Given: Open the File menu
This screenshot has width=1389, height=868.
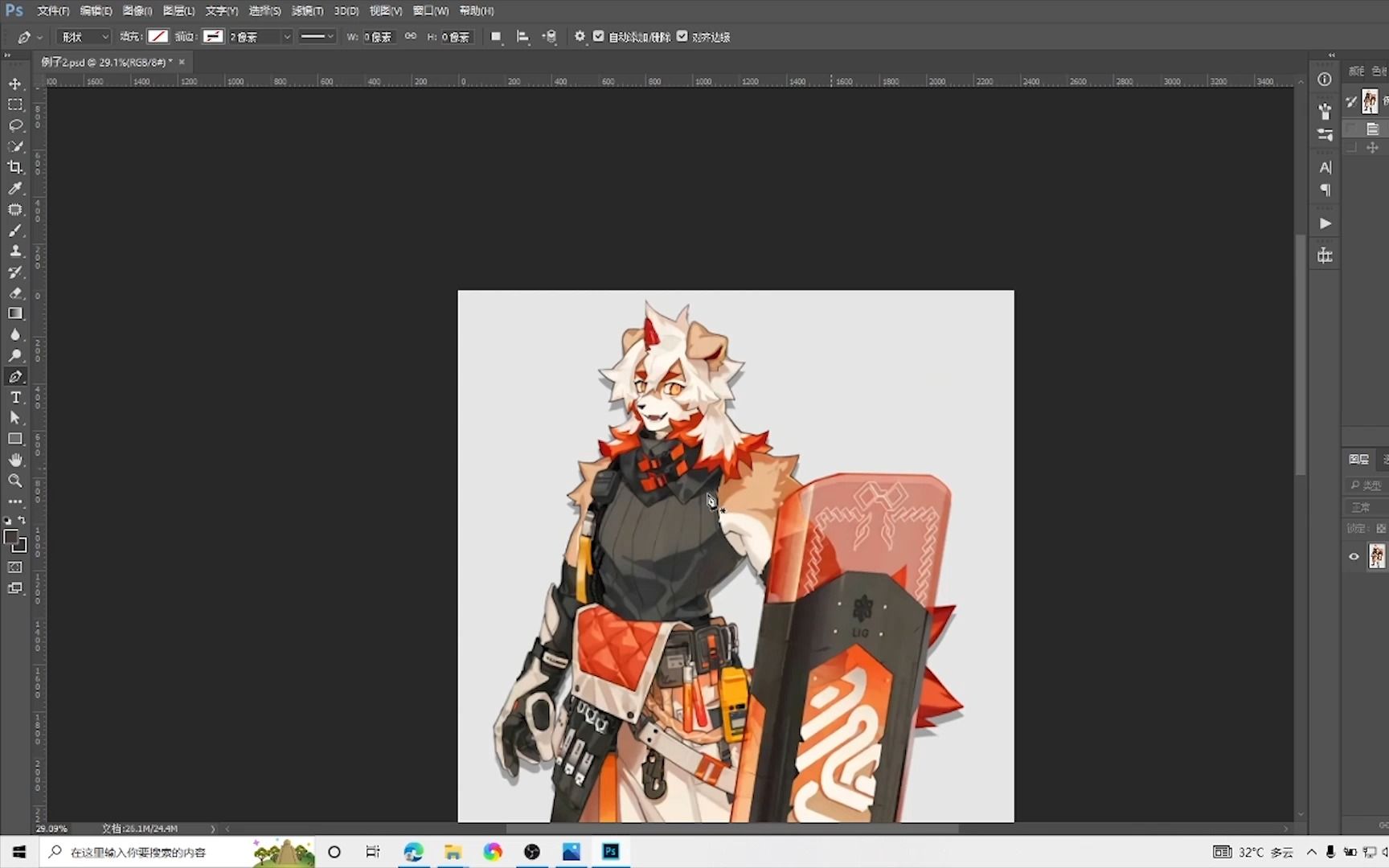Looking at the screenshot, I should point(53,10).
